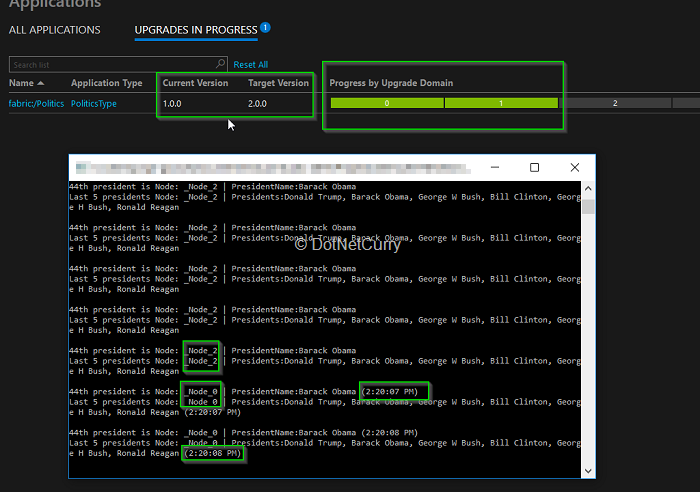Image resolution: width=700 pixels, height=492 pixels.
Task: Click Progress by Upgrade Domain header
Action: click(391, 83)
